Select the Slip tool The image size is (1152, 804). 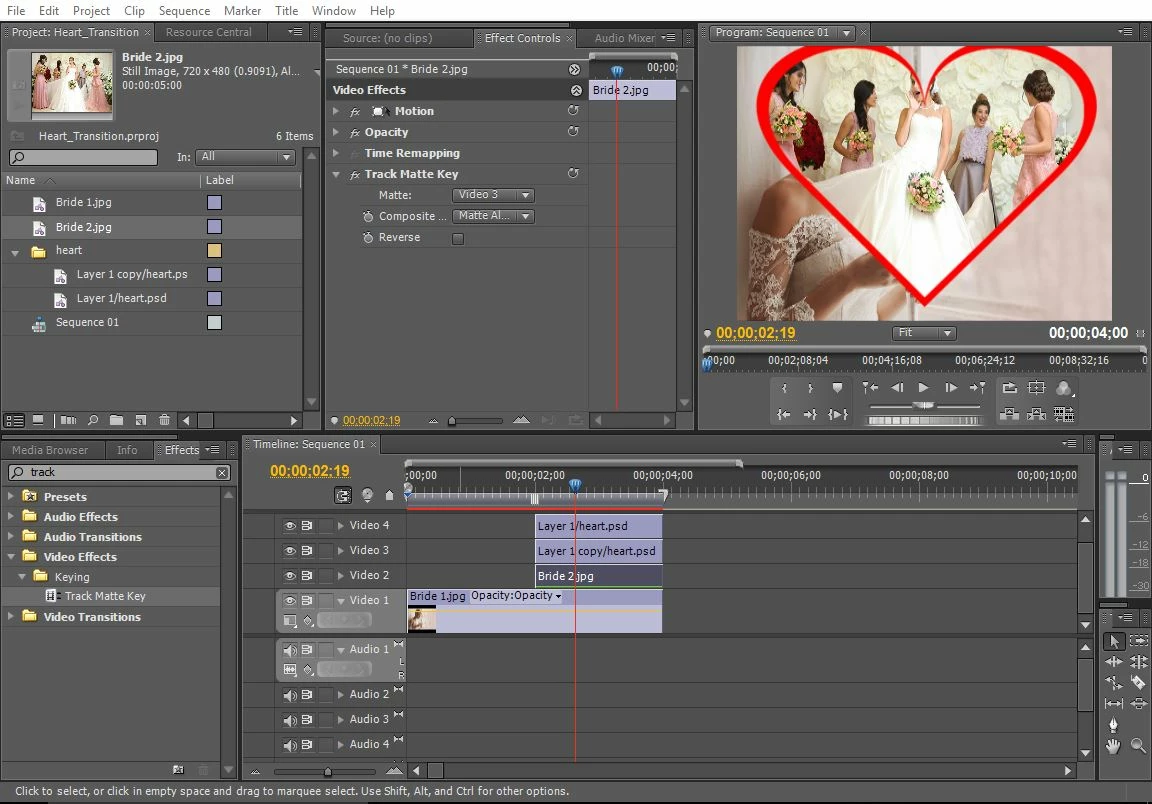point(1114,703)
